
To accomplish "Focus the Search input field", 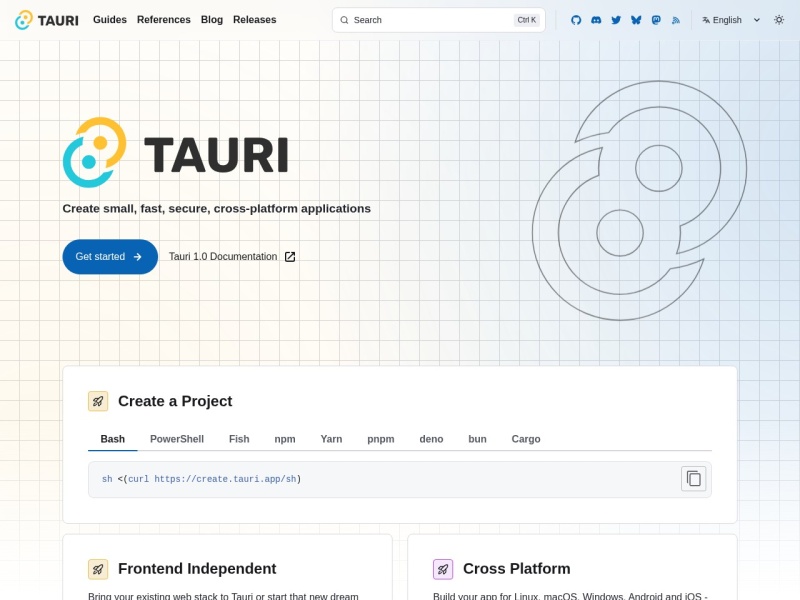I will pos(439,20).
